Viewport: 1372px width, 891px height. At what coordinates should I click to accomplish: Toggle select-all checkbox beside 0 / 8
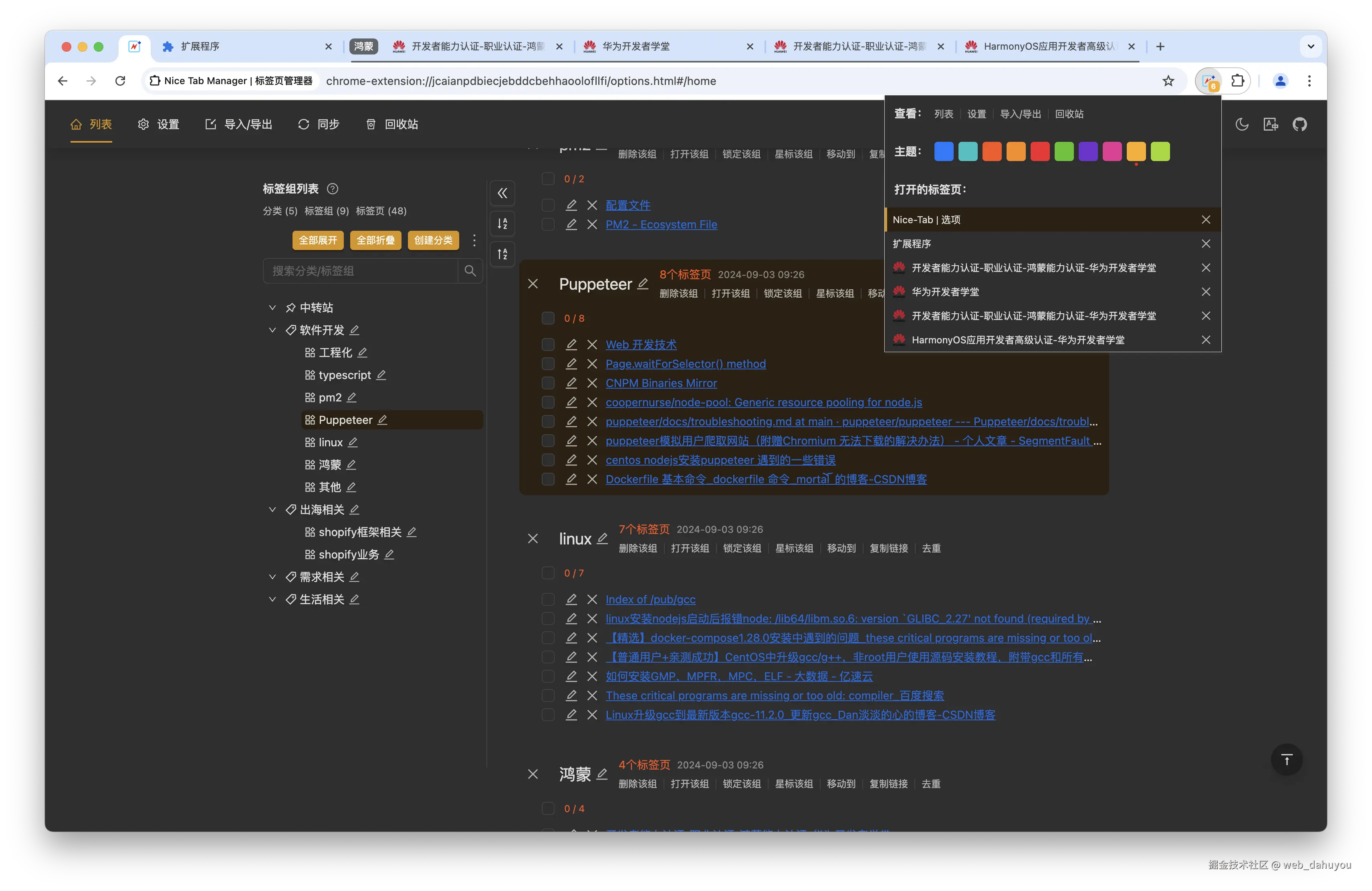[x=548, y=318]
